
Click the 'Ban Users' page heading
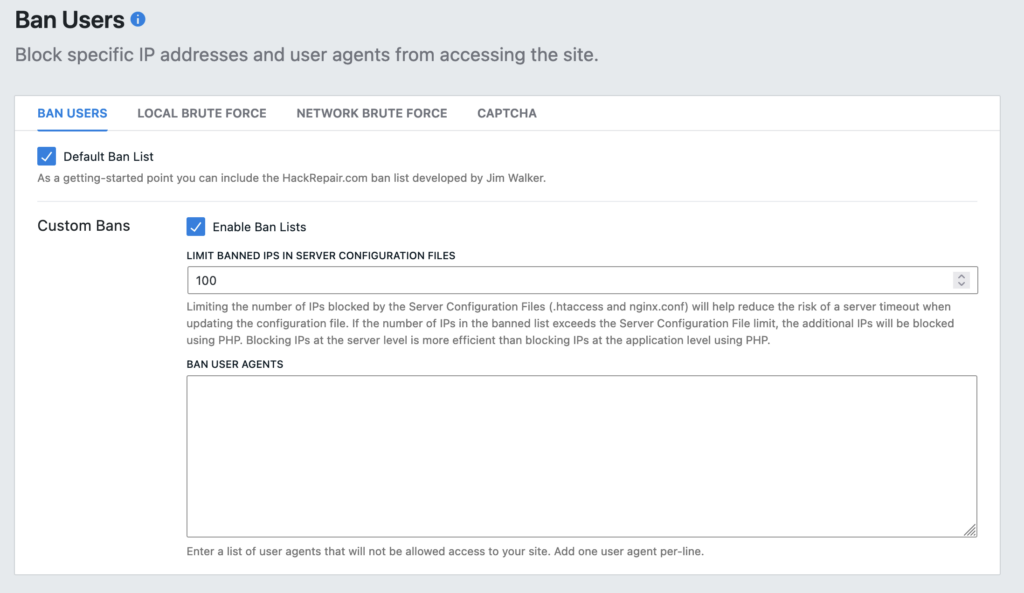point(70,20)
